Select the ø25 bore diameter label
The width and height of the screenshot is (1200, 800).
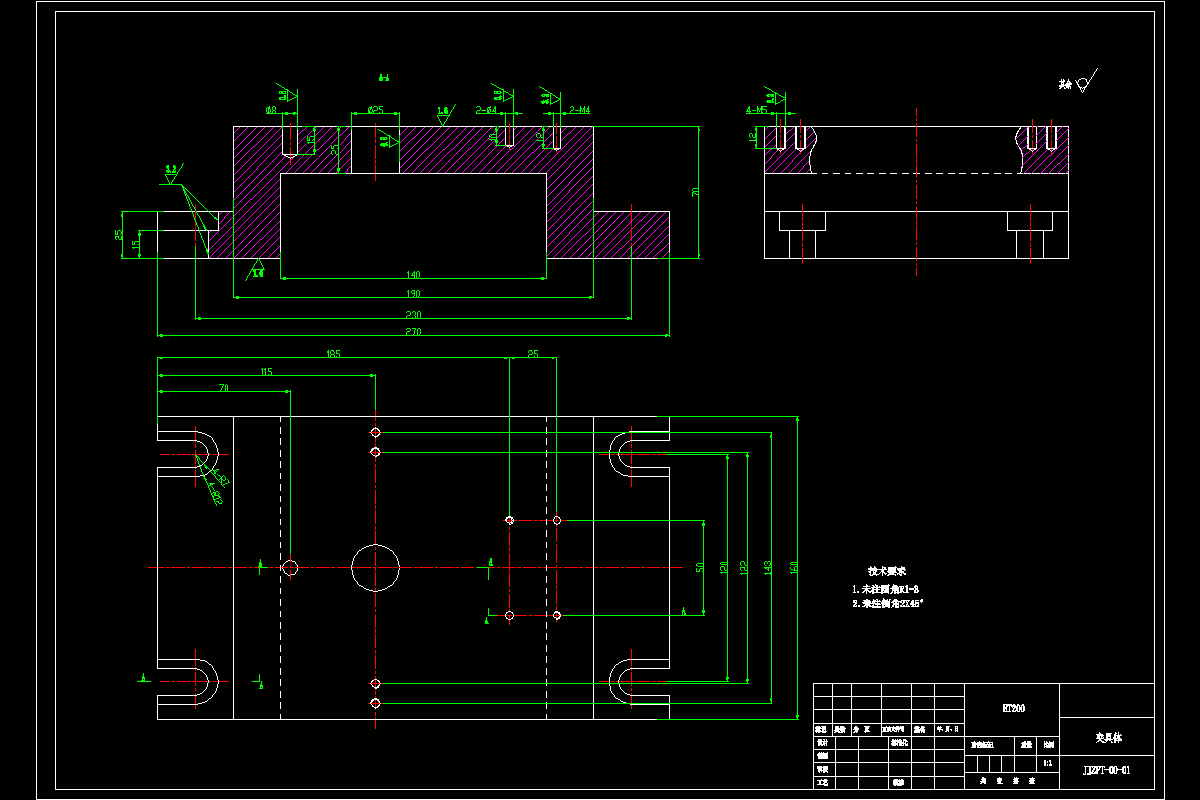tap(376, 109)
